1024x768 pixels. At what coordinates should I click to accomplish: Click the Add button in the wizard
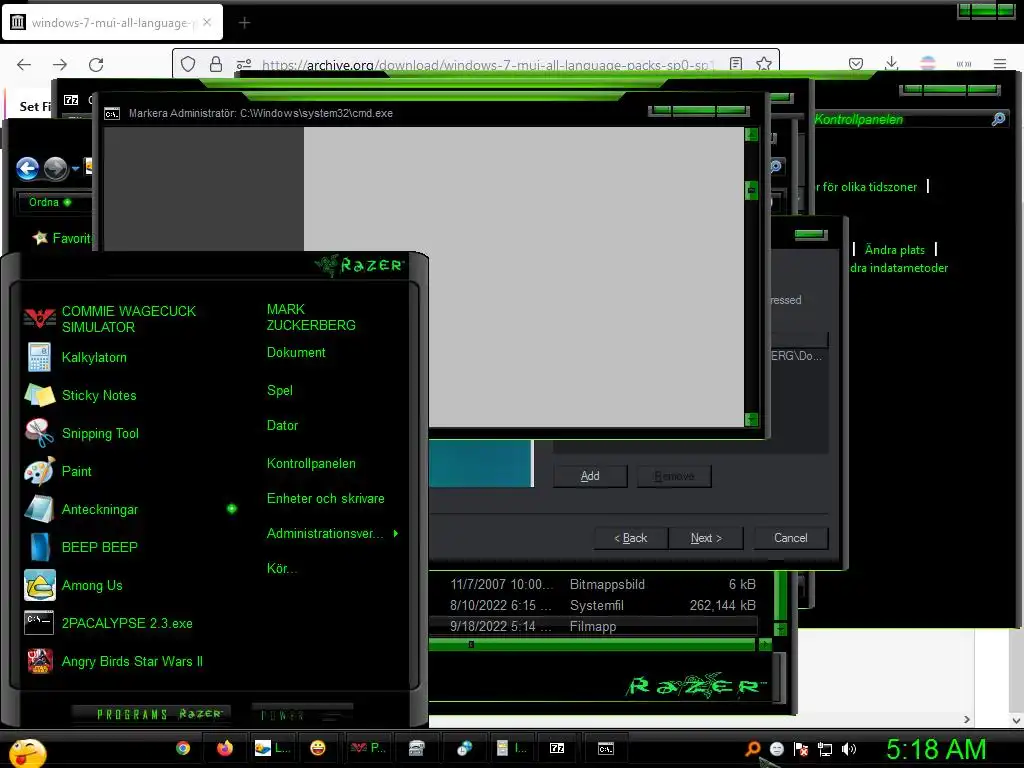(x=590, y=476)
